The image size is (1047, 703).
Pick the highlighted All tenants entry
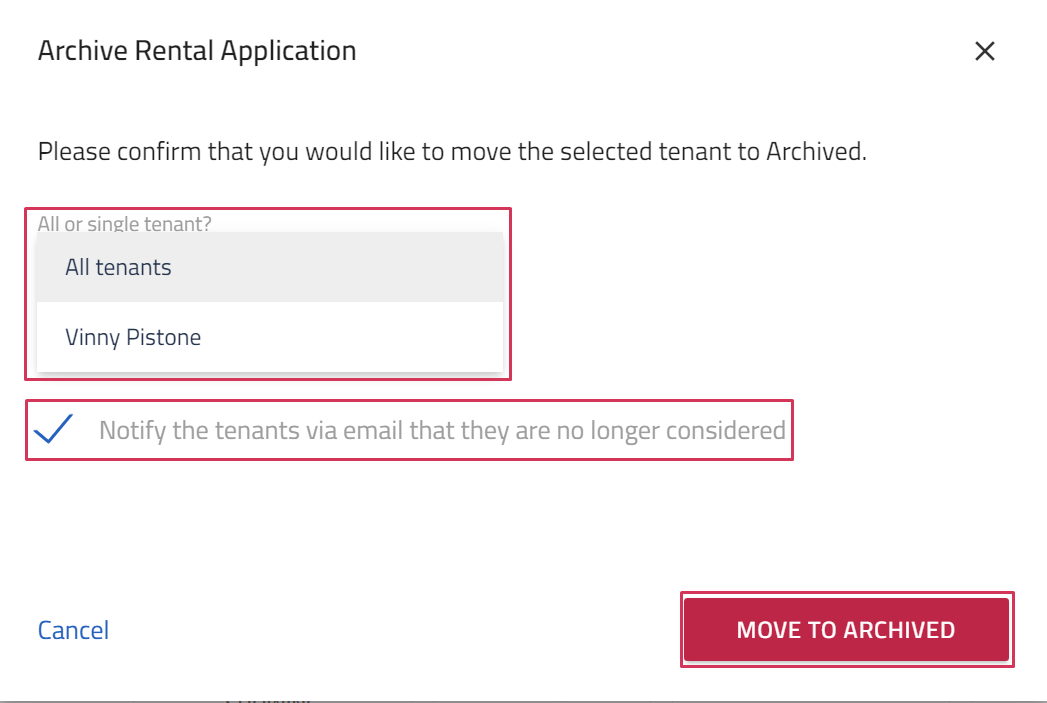pos(270,267)
